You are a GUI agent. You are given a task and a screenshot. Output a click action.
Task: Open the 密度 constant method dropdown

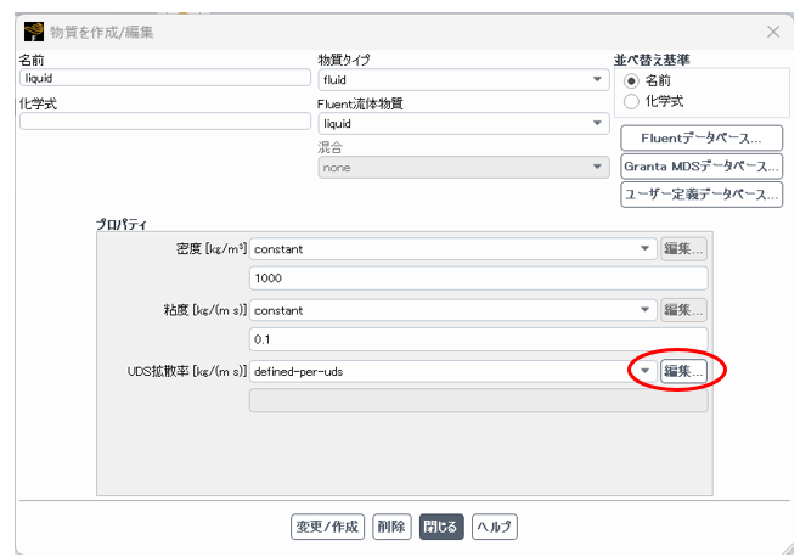pos(453,249)
